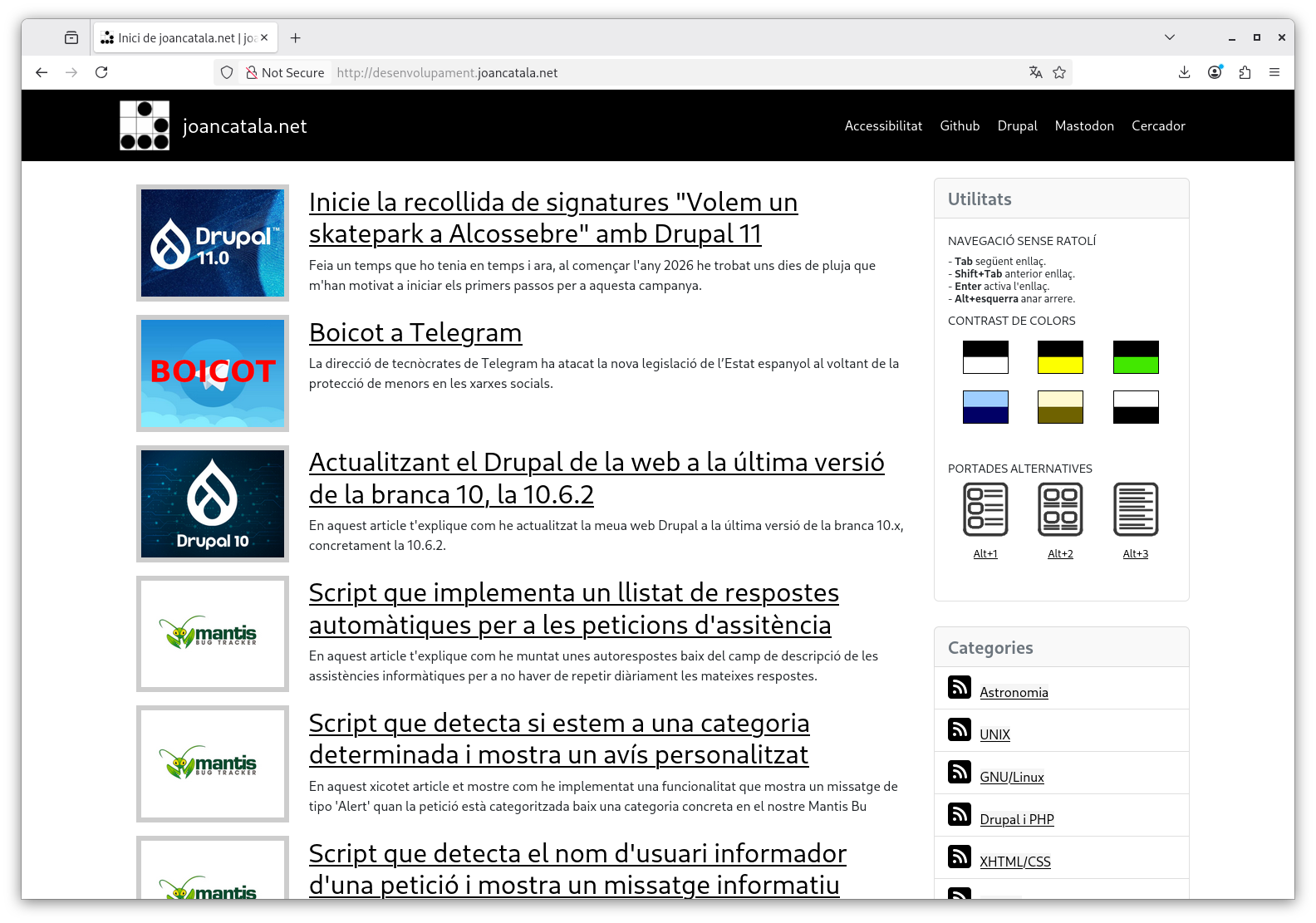Screen dimensions: 1316x923
Task: Reload the page with the refresh icon
Action: (101, 72)
